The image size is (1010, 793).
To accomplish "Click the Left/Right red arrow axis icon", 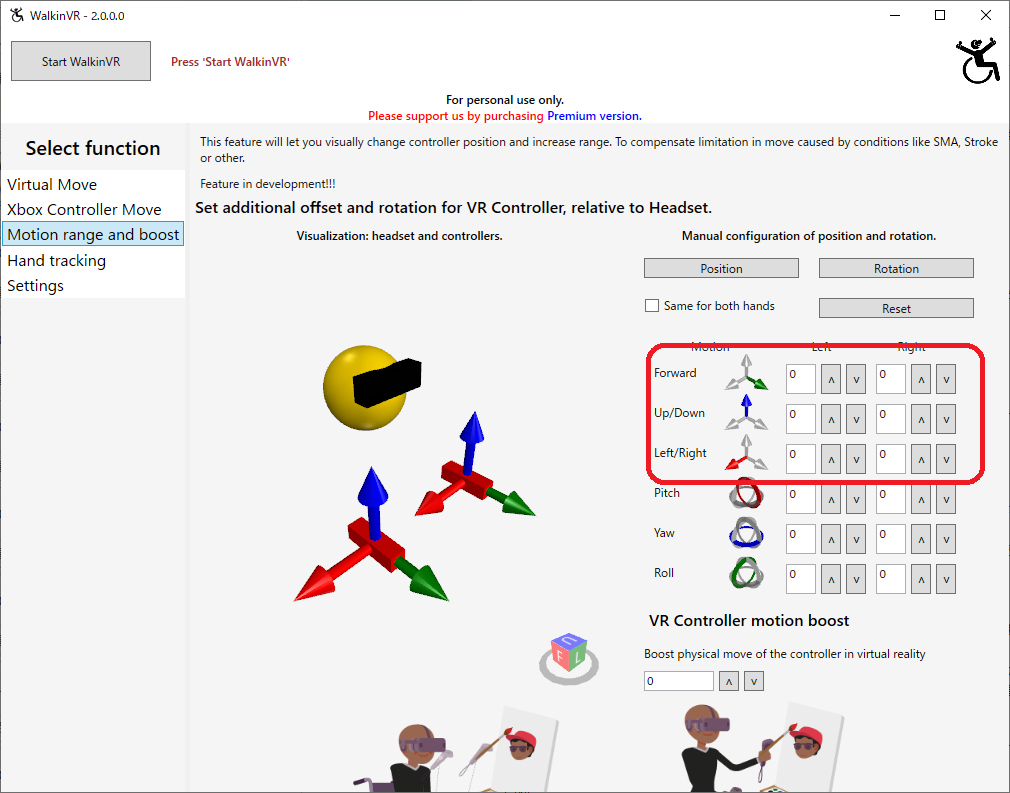I will point(746,452).
